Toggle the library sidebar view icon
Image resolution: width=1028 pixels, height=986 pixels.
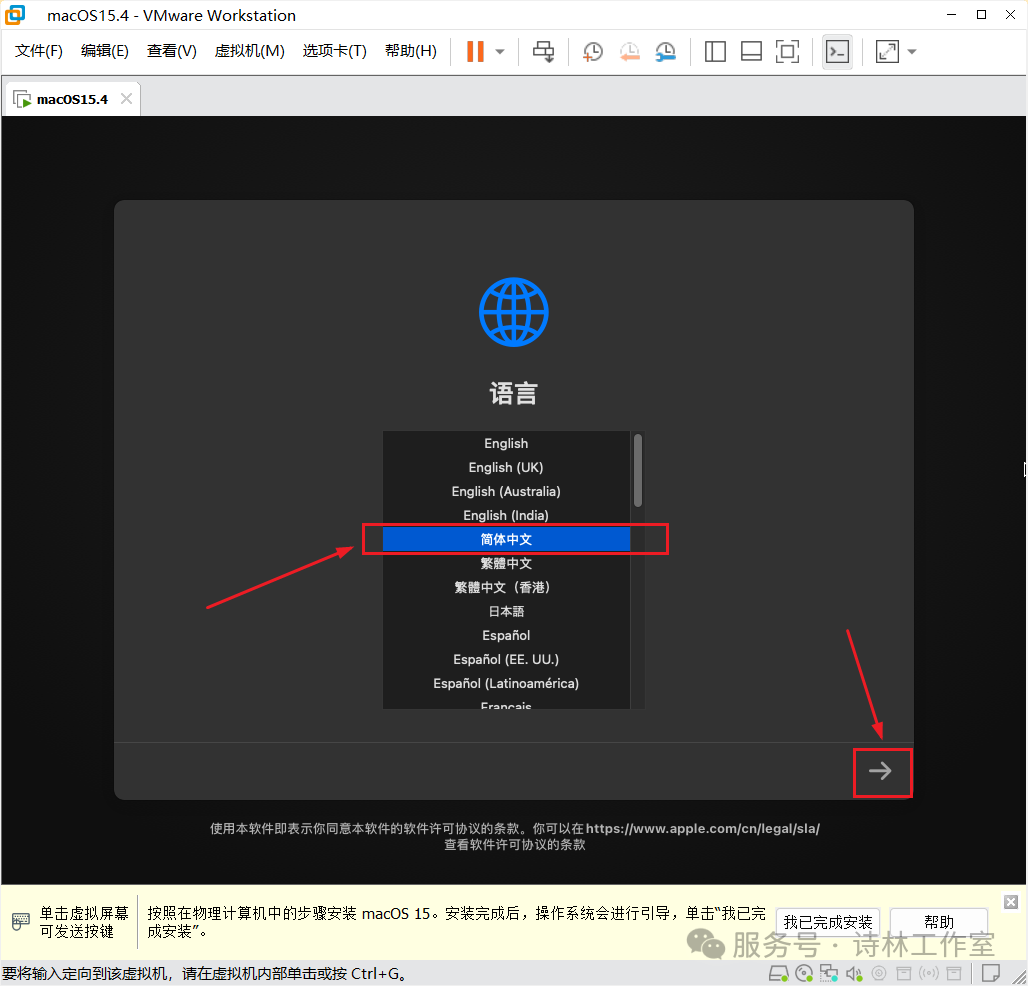click(715, 52)
